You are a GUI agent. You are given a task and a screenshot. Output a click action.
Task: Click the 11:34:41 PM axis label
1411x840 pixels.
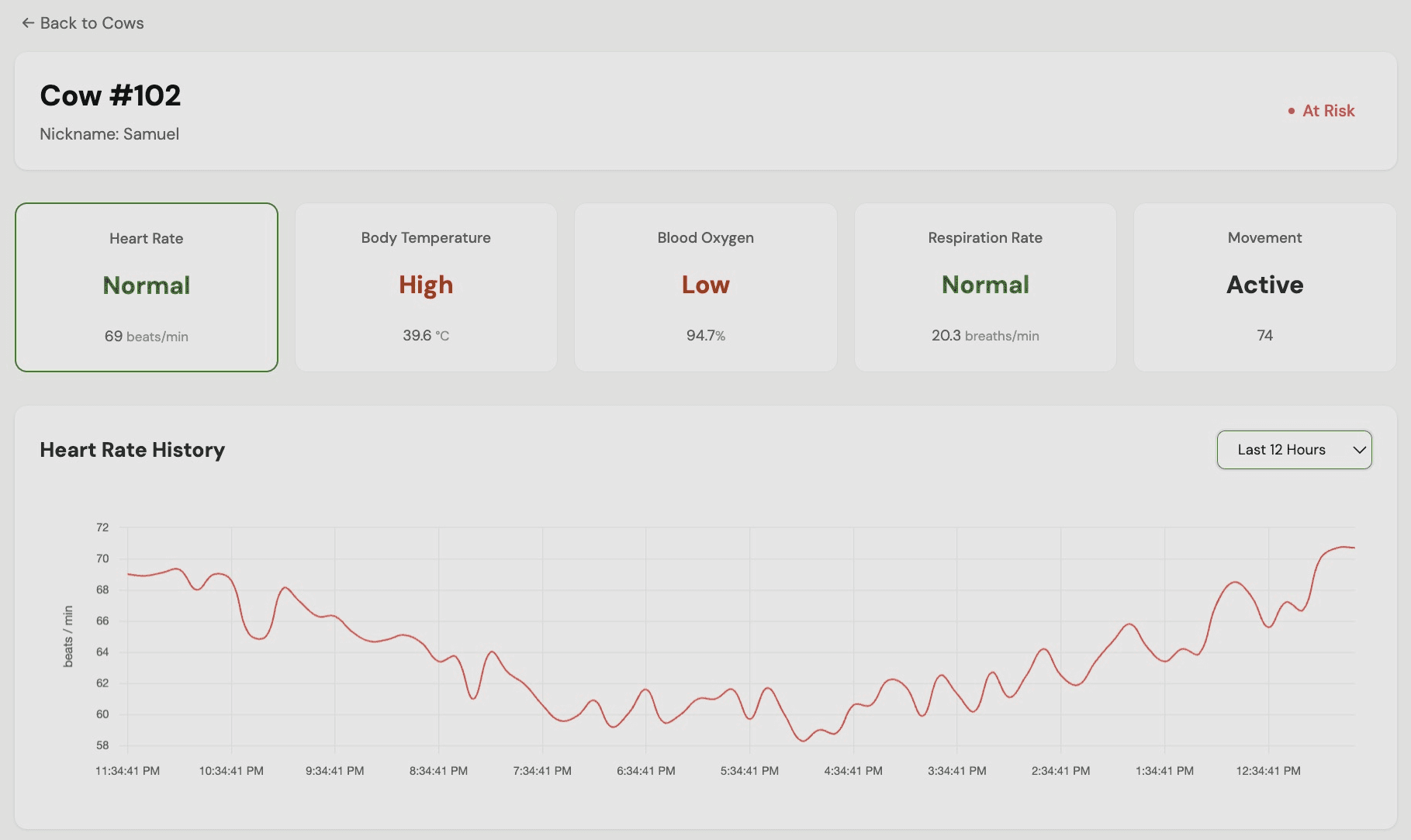coord(127,771)
